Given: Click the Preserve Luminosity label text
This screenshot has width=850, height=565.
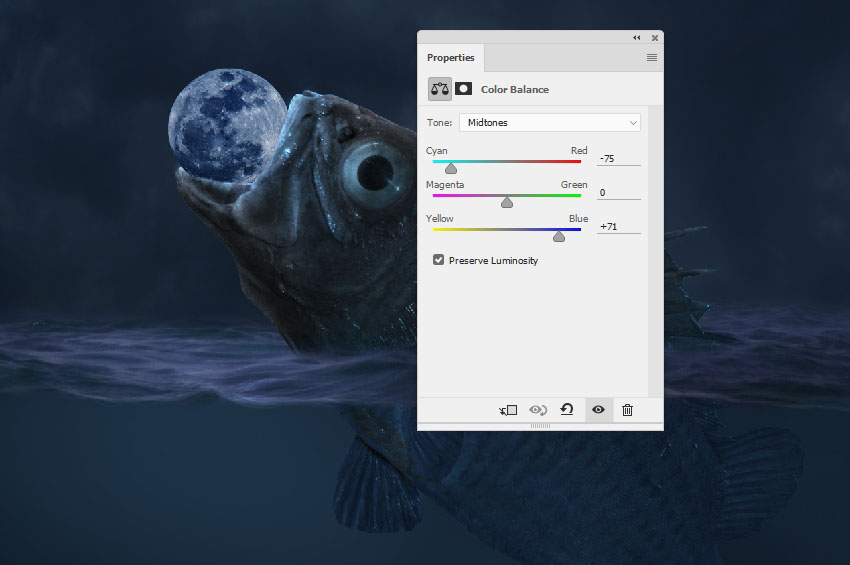Looking at the screenshot, I should coord(493,261).
